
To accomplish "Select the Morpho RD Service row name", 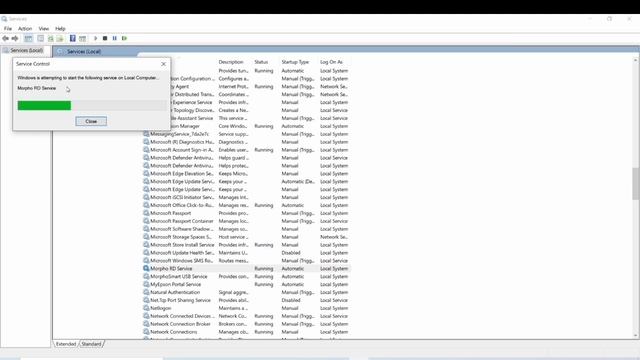I will coord(171,269).
